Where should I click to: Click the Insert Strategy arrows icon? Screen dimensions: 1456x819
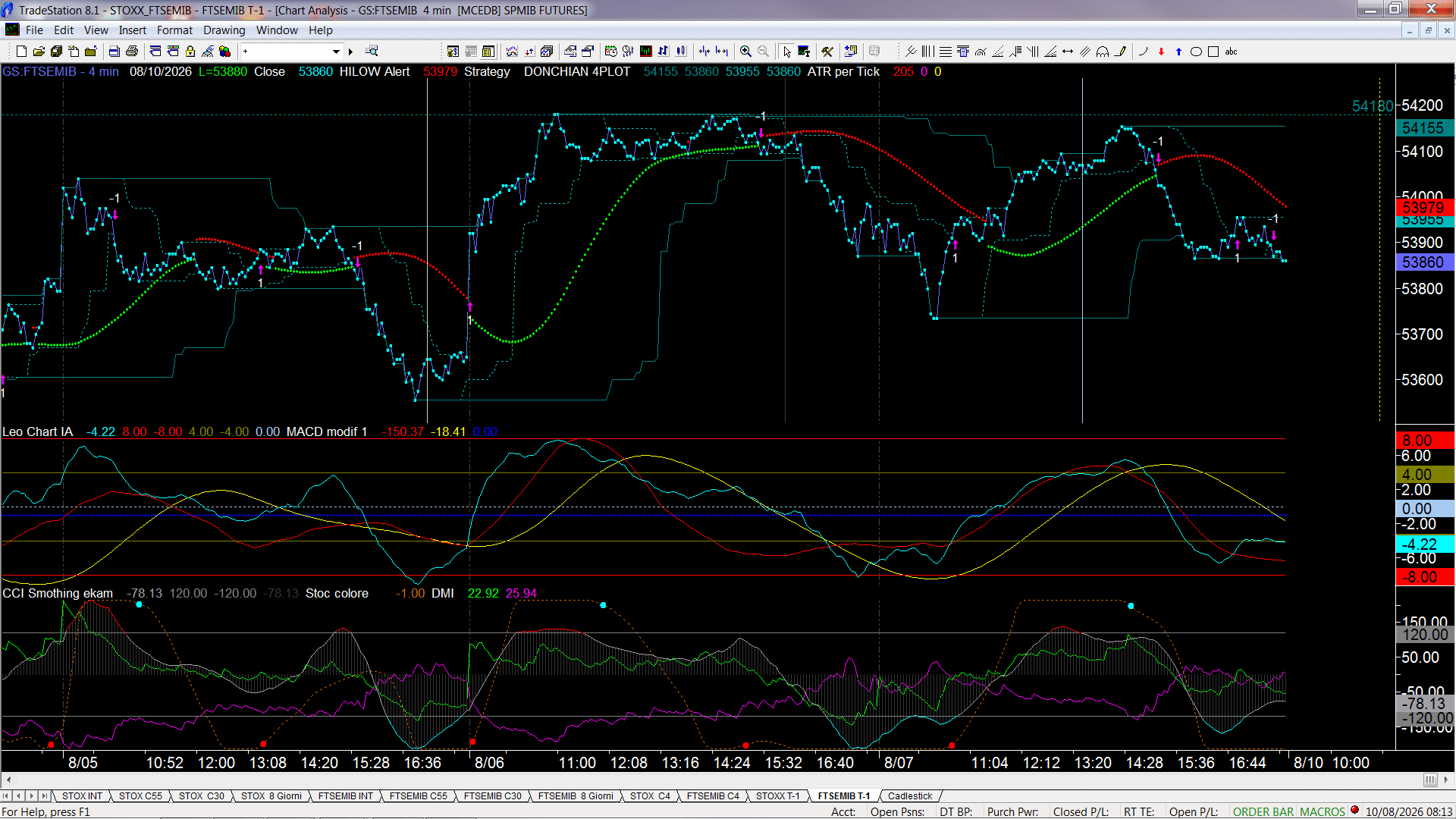click(x=529, y=52)
